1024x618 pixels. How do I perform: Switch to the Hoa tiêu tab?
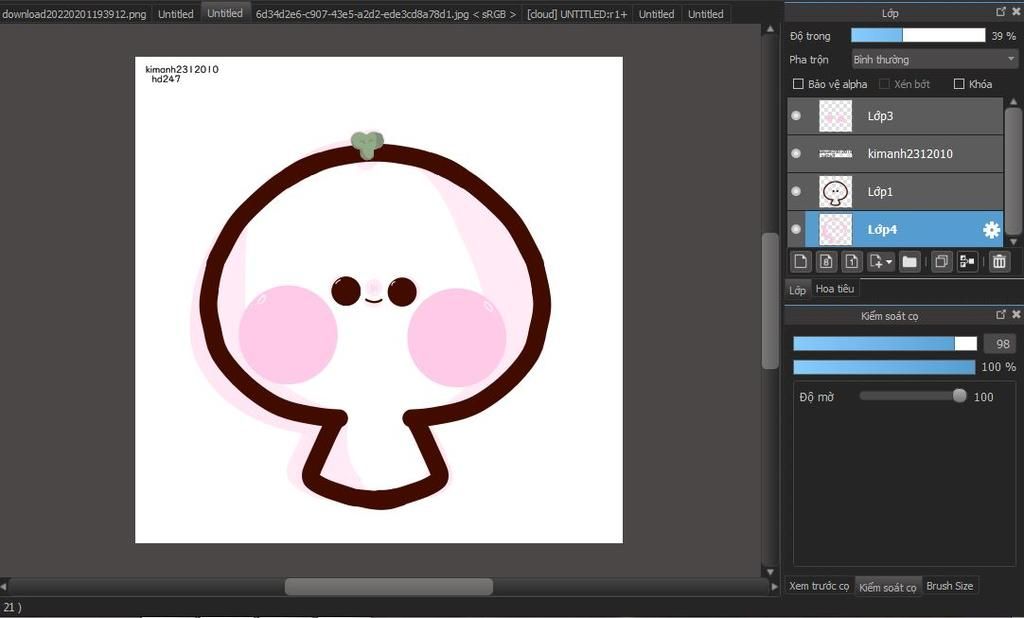(x=835, y=288)
